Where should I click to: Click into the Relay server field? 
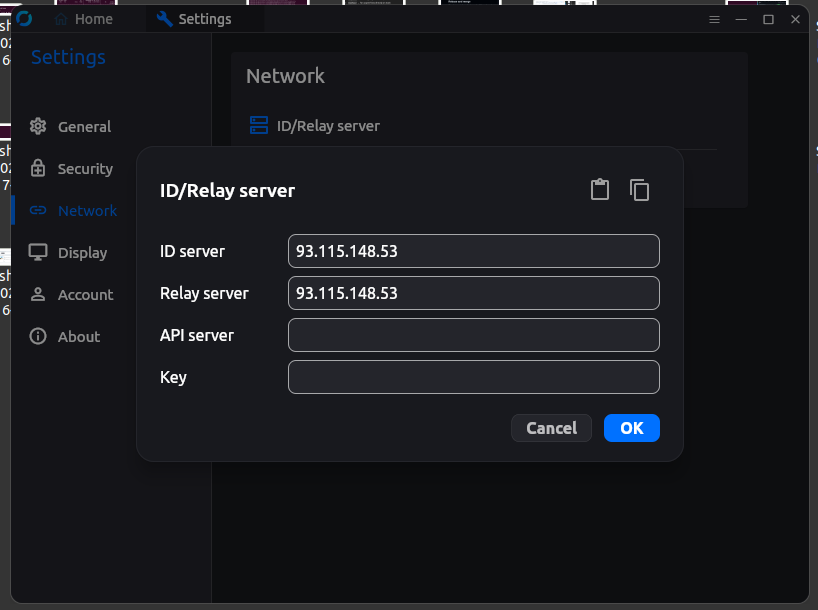[x=473, y=293]
